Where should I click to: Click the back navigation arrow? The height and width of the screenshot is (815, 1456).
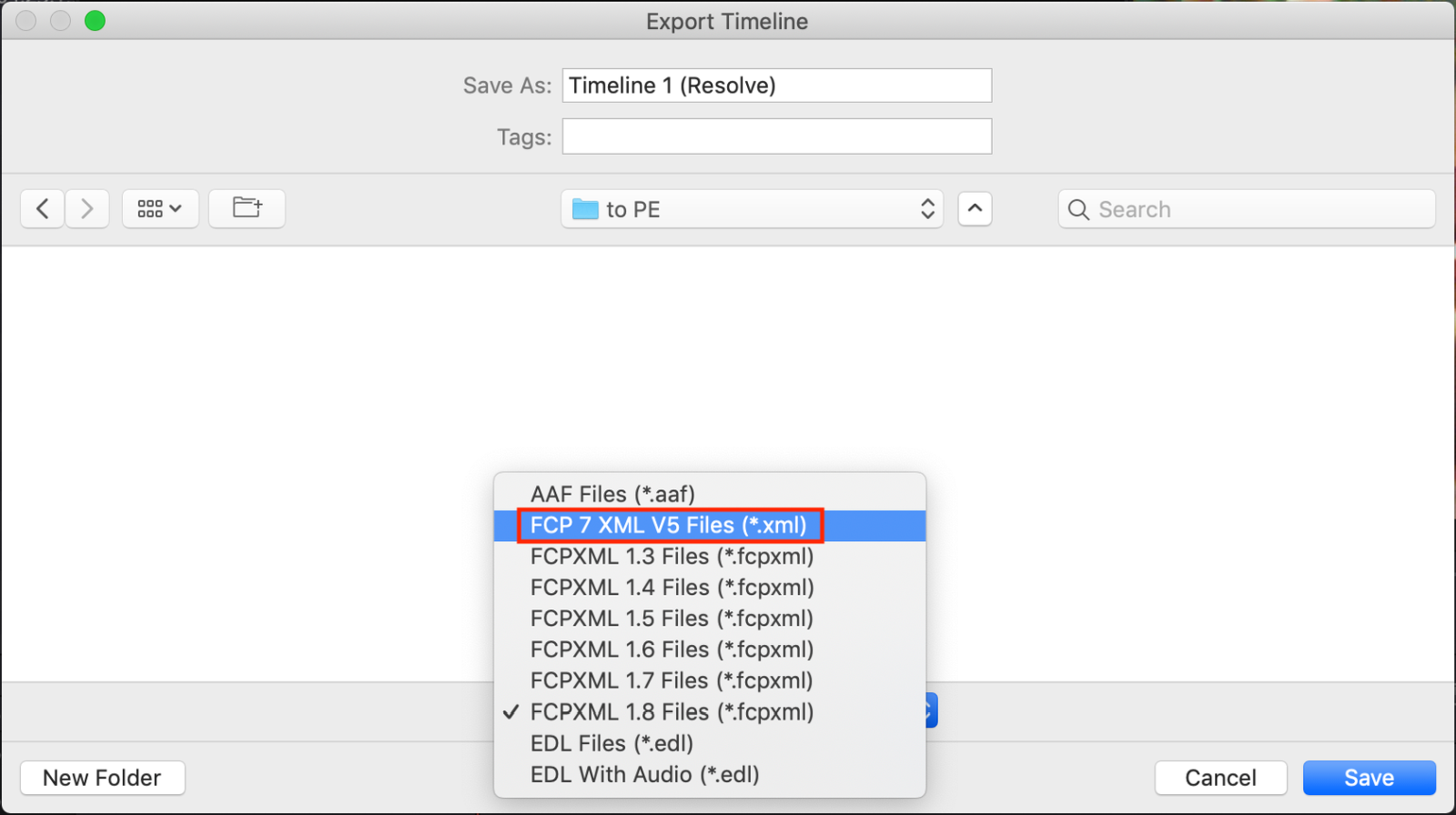pyautogui.click(x=42, y=209)
